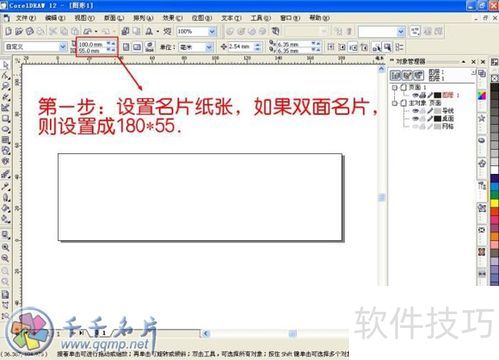Click the application launcher icon
This screenshot has height=360, width=499.
pyautogui.click(x=149, y=31)
